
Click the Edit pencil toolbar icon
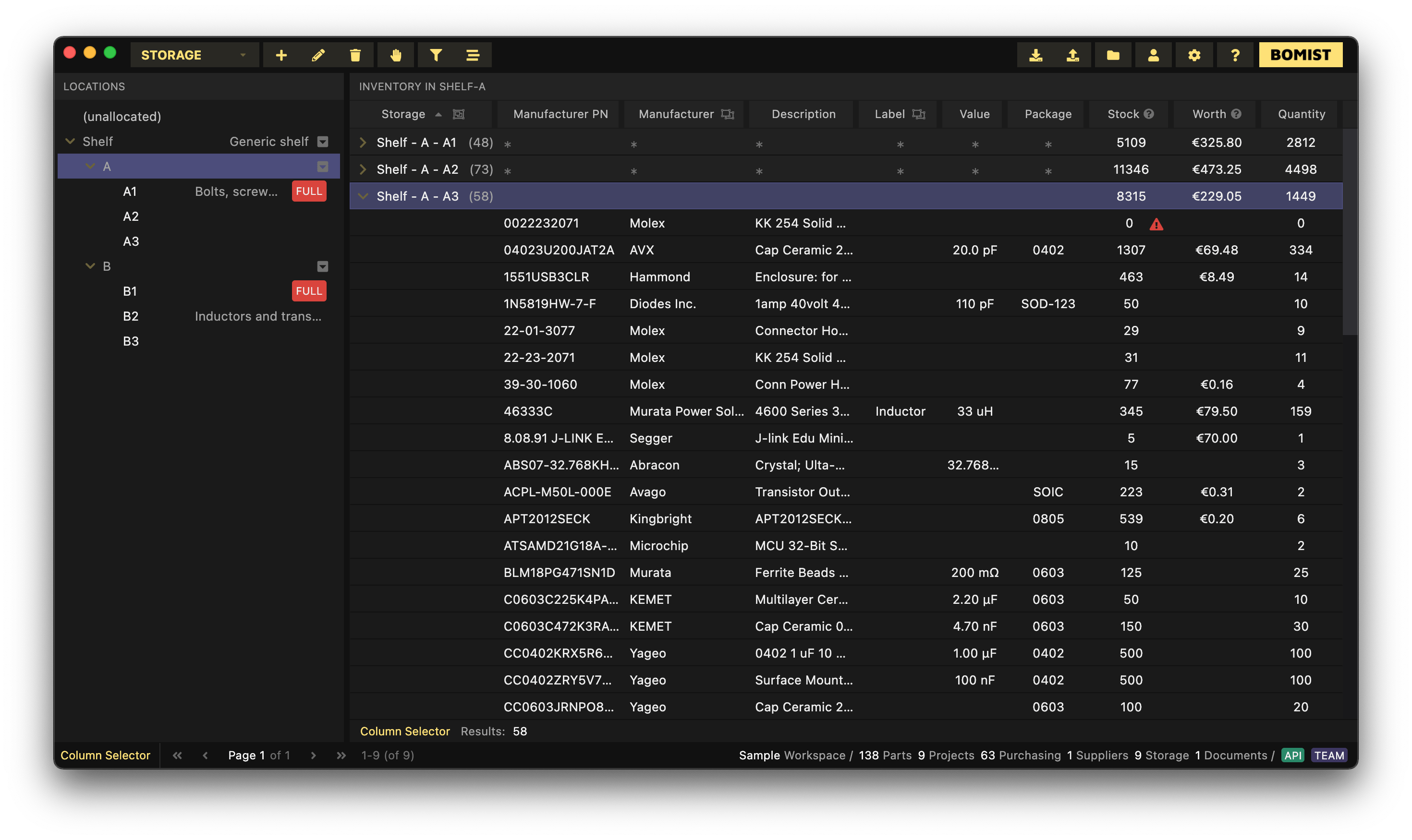pyautogui.click(x=318, y=55)
